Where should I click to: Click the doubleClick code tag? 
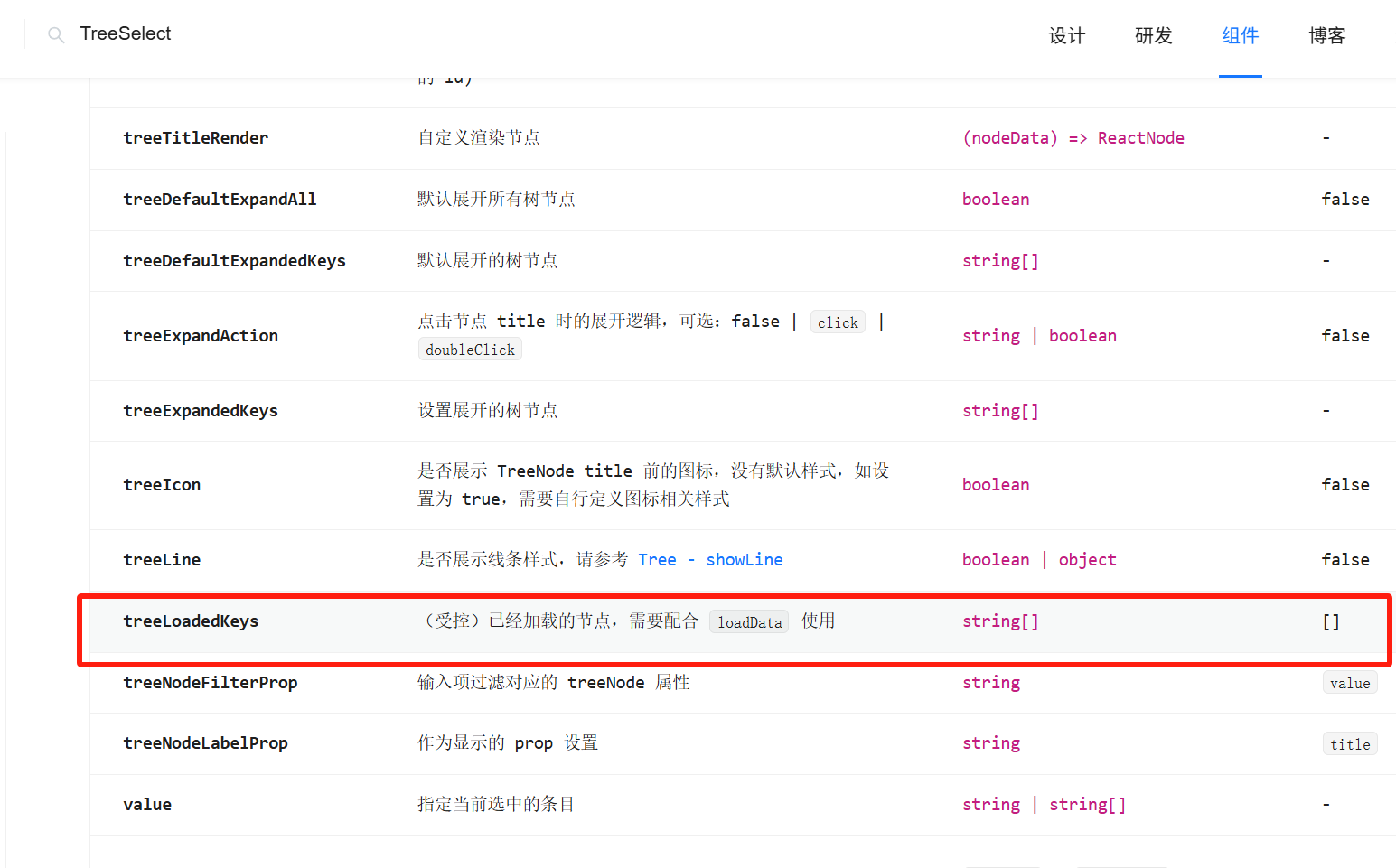click(x=470, y=349)
